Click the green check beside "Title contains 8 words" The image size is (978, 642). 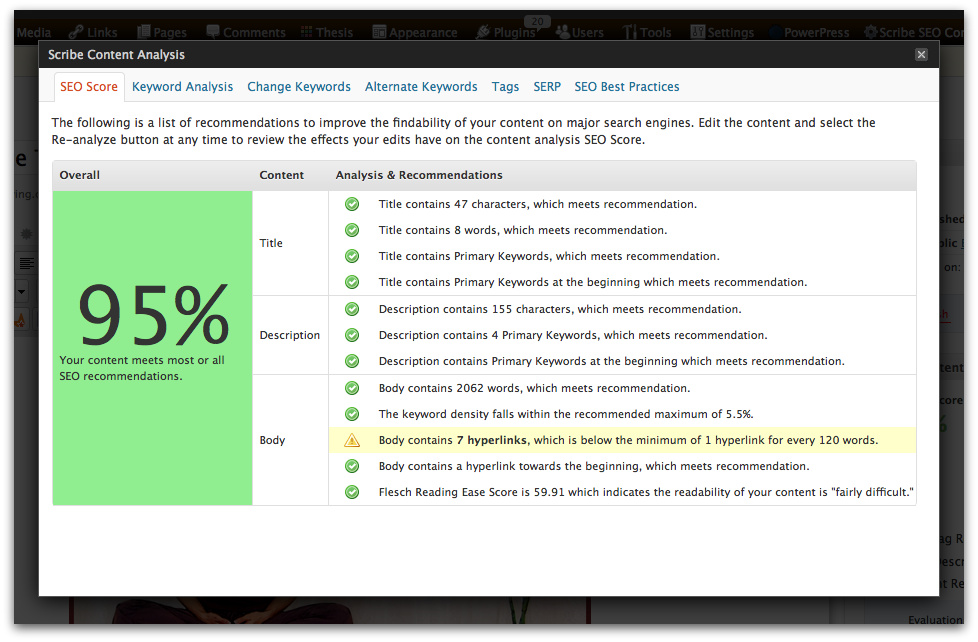coord(352,230)
